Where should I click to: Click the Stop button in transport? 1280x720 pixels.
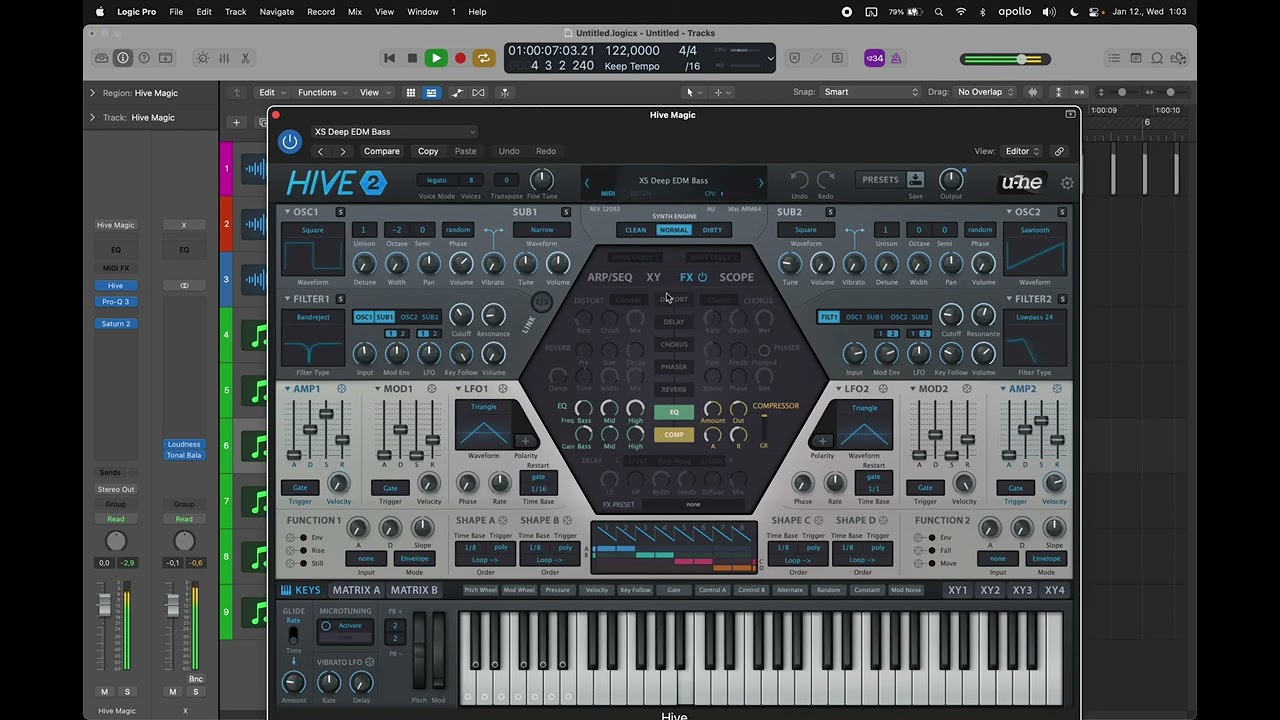pyautogui.click(x=412, y=58)
